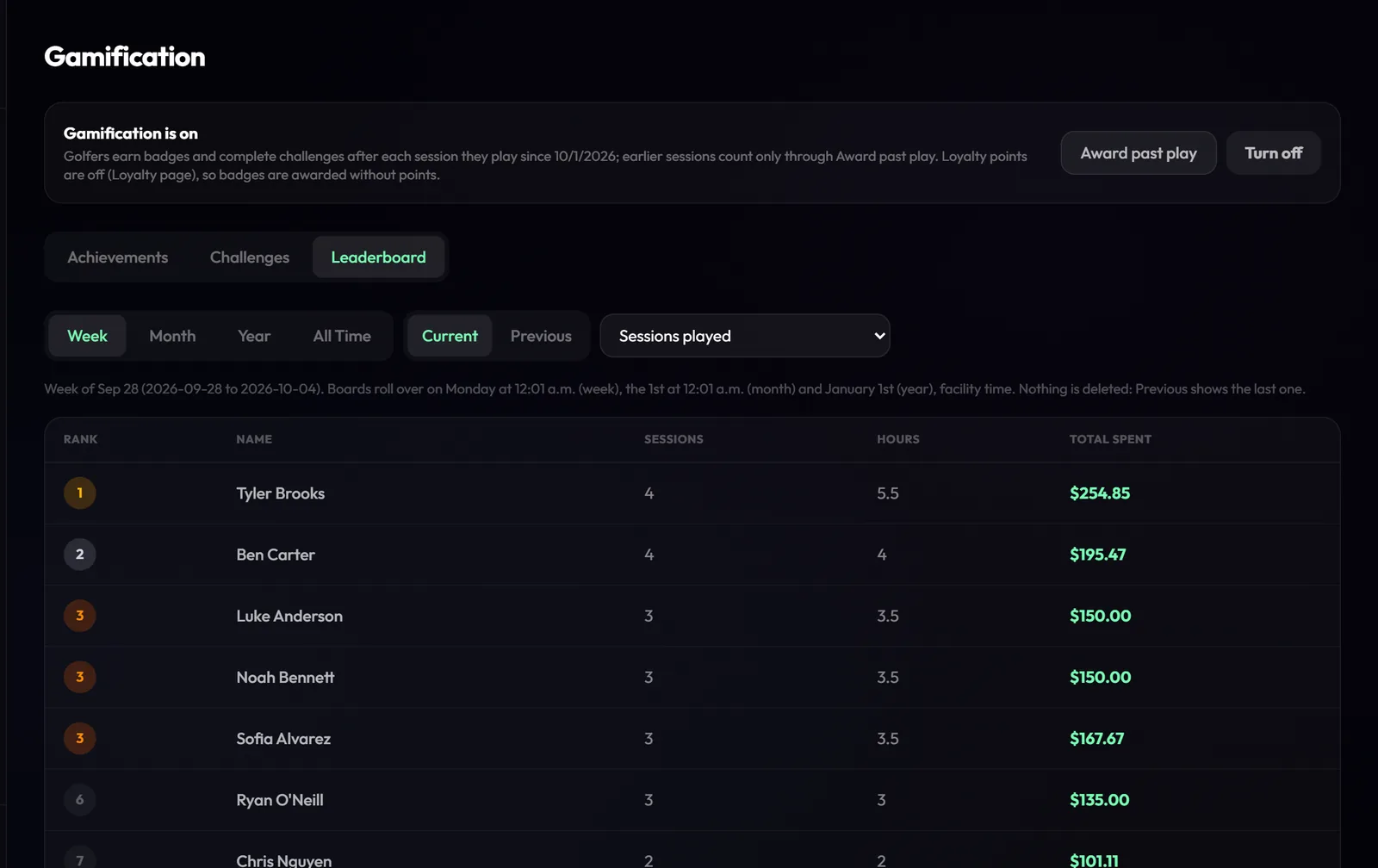Click the rank 2 silver badge
The height and width of the screenshot is (868, 1378).
pyautogui.click(x=80, y=555)
